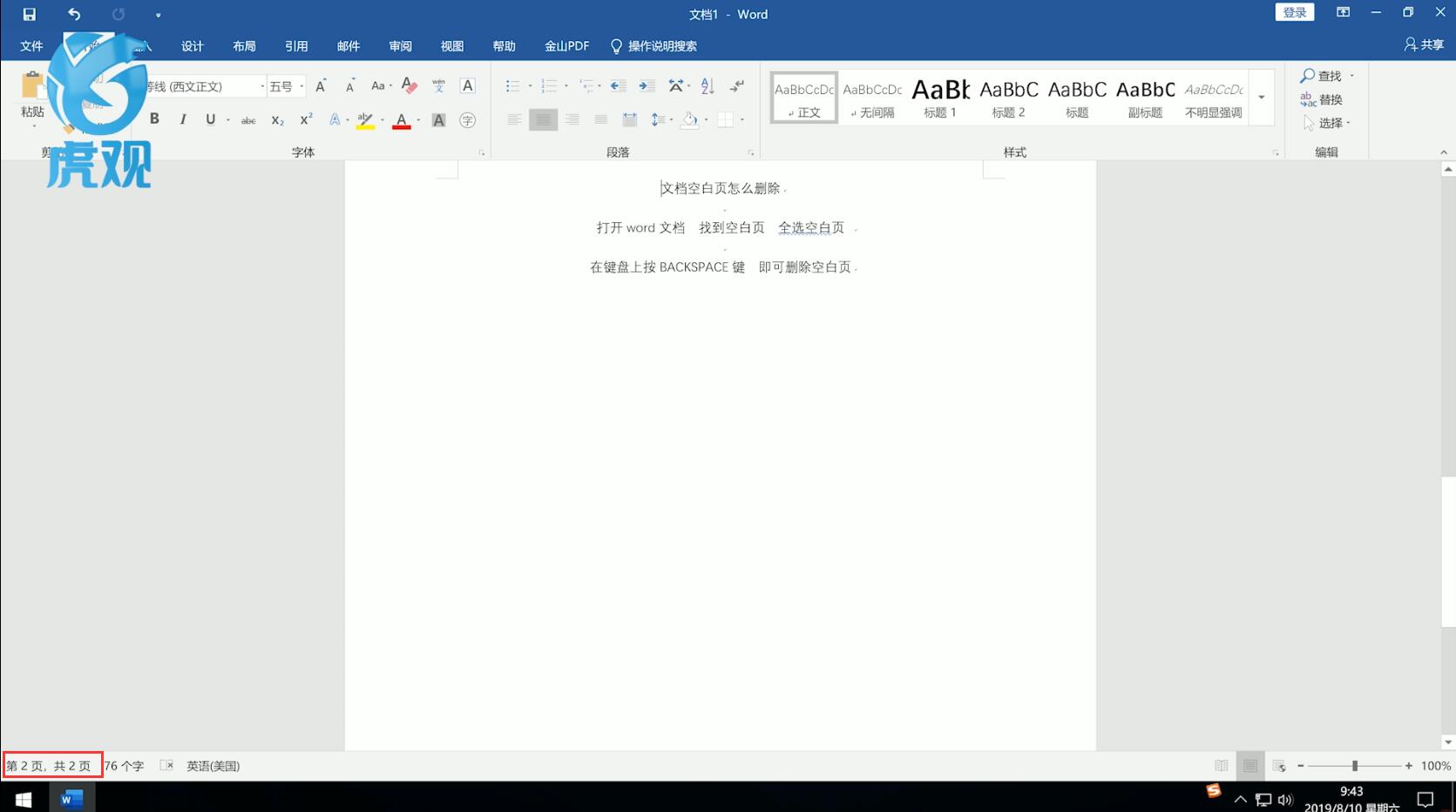Apply the 副标题 style

(1145, 98)
